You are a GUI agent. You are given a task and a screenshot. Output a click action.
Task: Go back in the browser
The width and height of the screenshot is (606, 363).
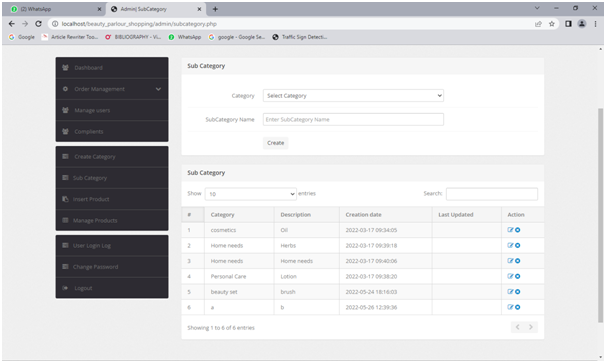pos(12,24)
